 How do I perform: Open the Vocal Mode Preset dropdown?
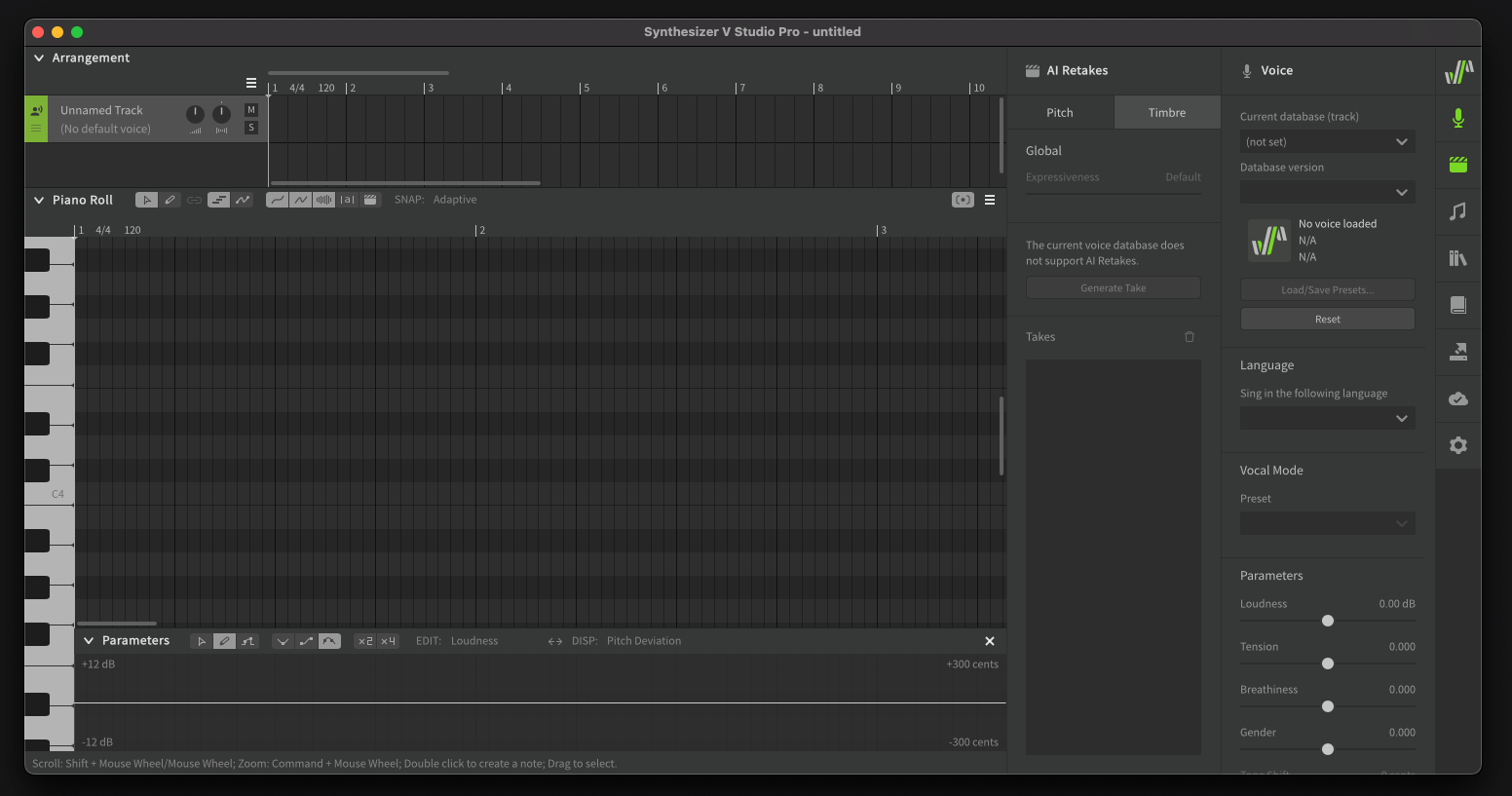tap(1328, 523)
